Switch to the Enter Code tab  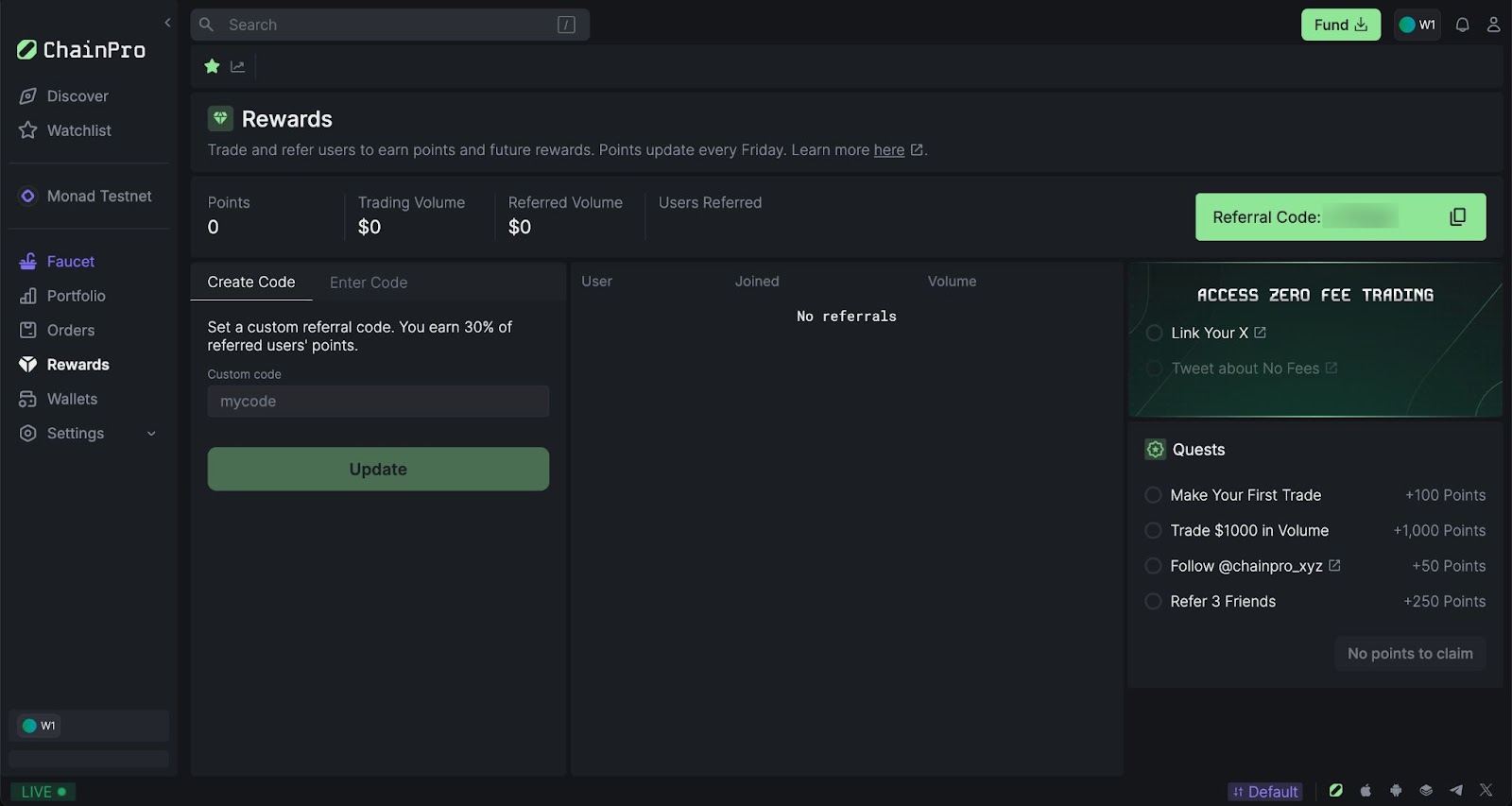pyautogui.click(x=369, y=283)
